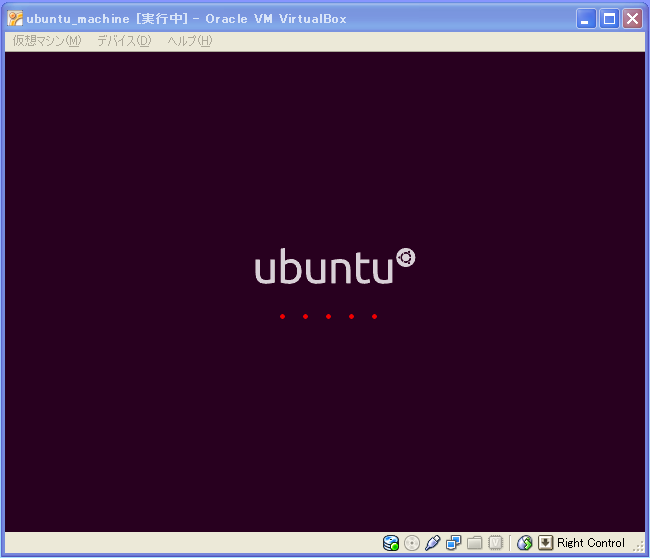The image size is (650, 558).
Task: Click the Ubuntu boot screen logo
Action: [335, 266]
